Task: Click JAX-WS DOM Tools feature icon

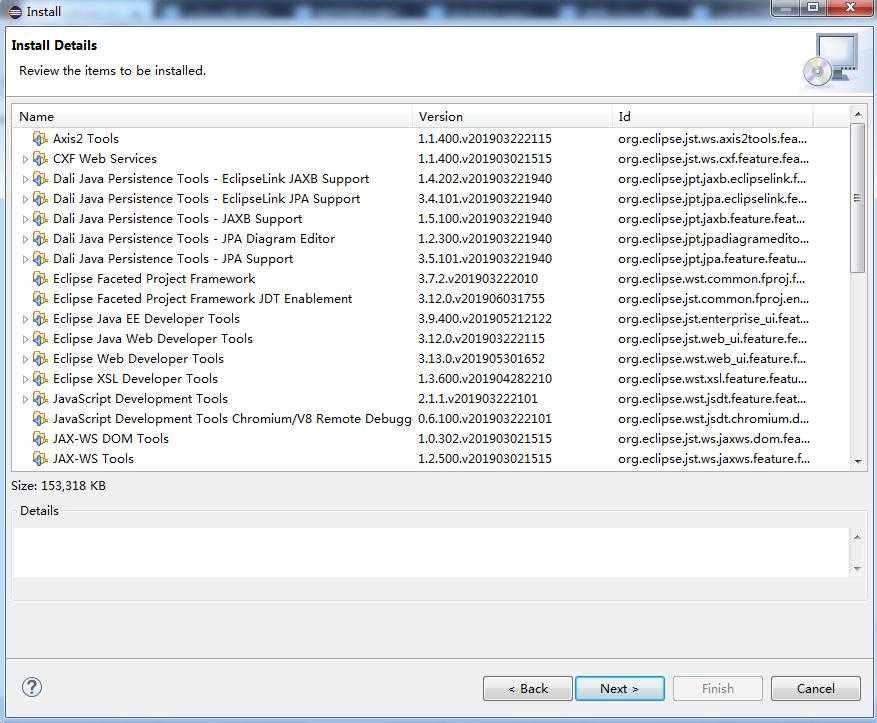Action: point(40,438)
